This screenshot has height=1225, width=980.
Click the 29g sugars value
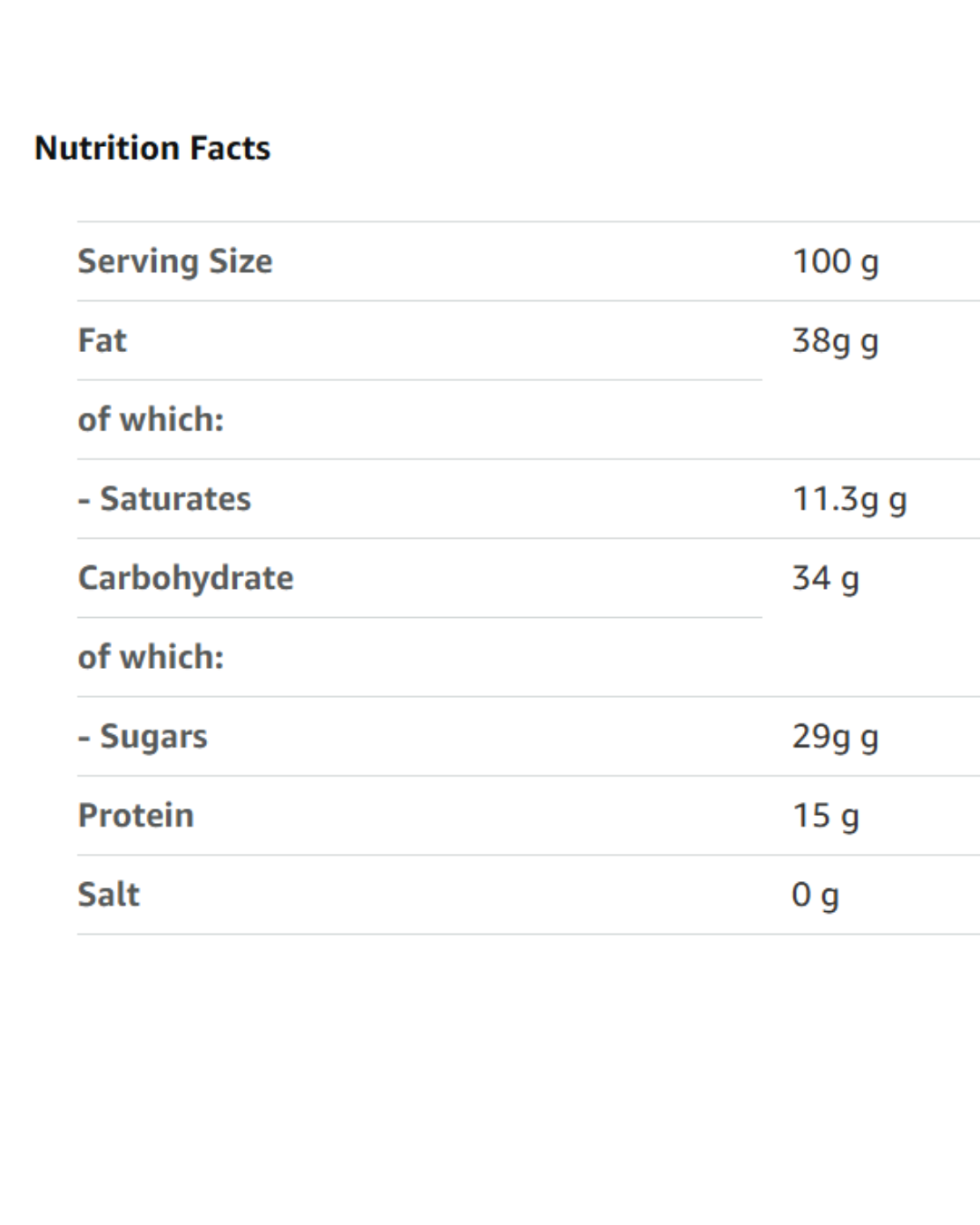pos(821,736)
